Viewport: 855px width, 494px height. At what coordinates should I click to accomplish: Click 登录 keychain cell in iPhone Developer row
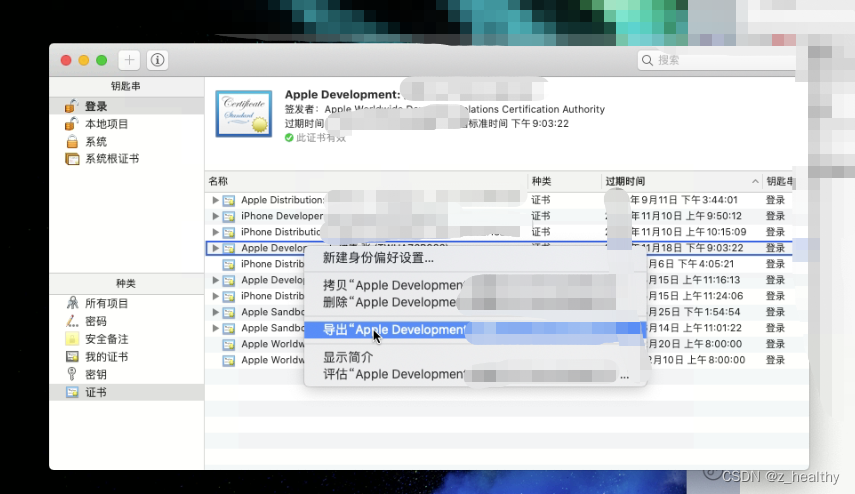tap(775, 216)
